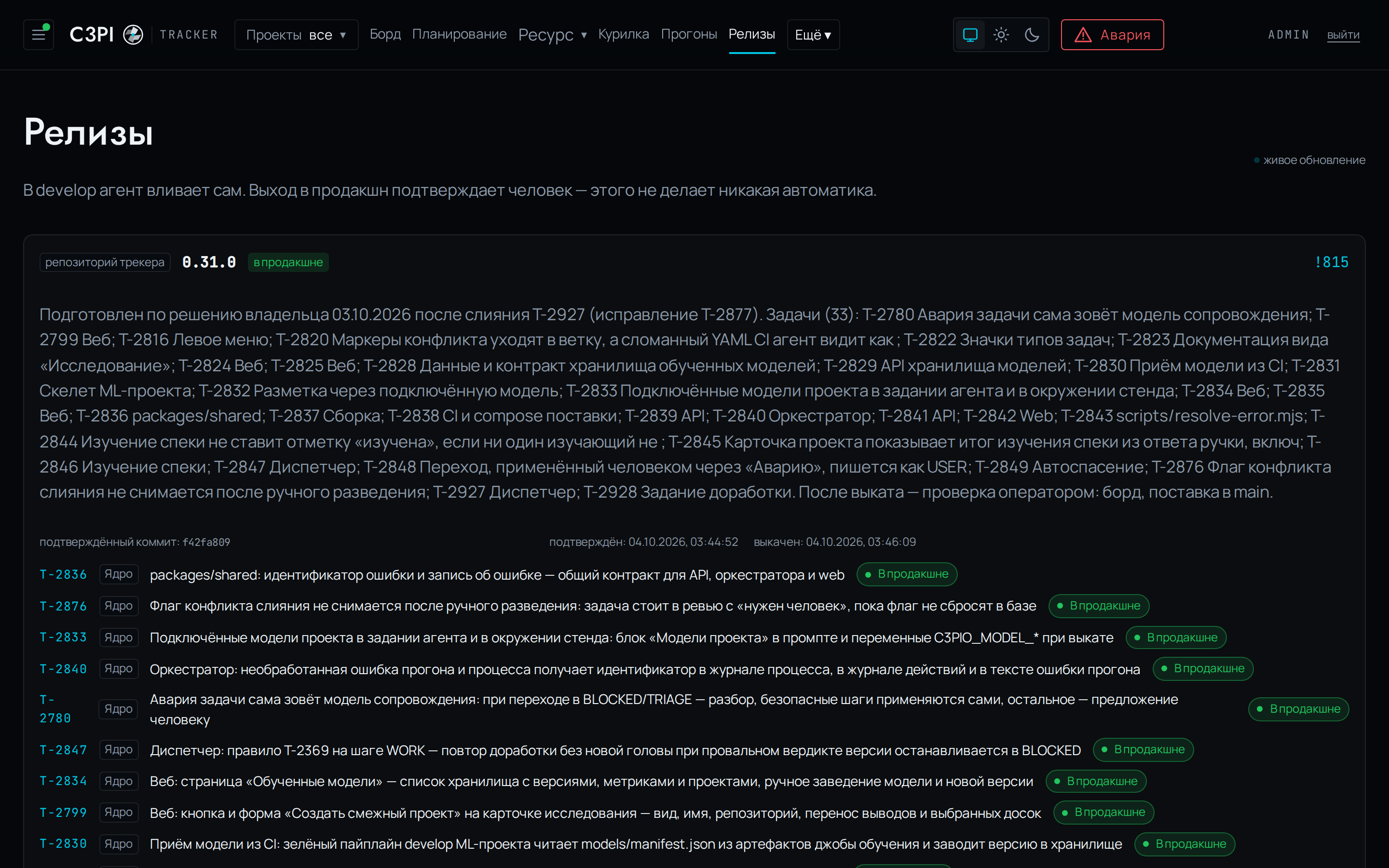Open the Планирование tab

459,34
